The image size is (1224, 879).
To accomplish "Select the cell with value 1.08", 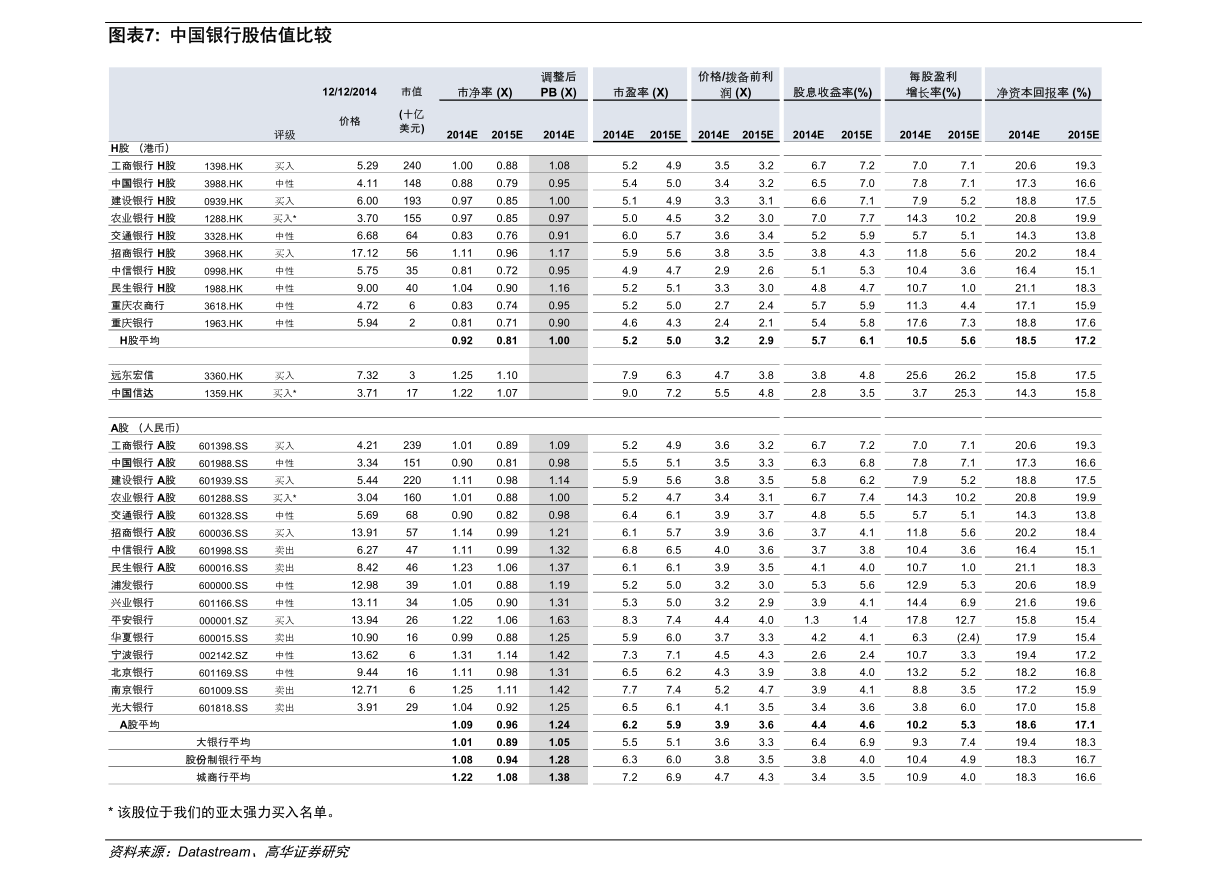I will pos(559,166).
